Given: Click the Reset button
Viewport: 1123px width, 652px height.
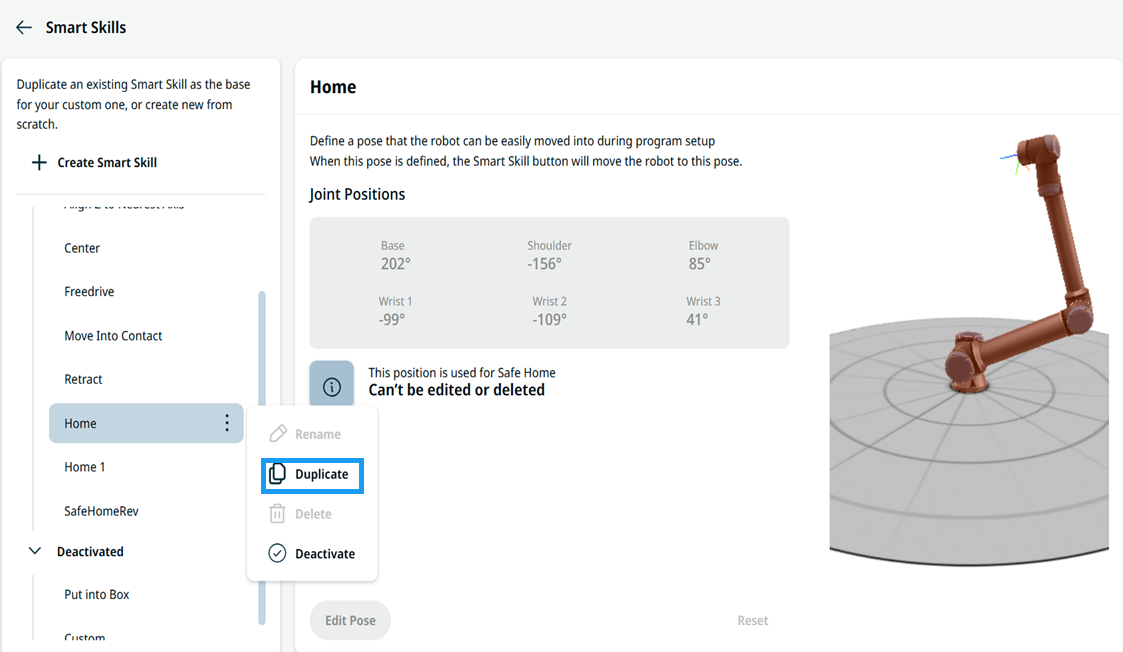Looking at the screenshot, I should pyautogui.click(x=753, y=620).
